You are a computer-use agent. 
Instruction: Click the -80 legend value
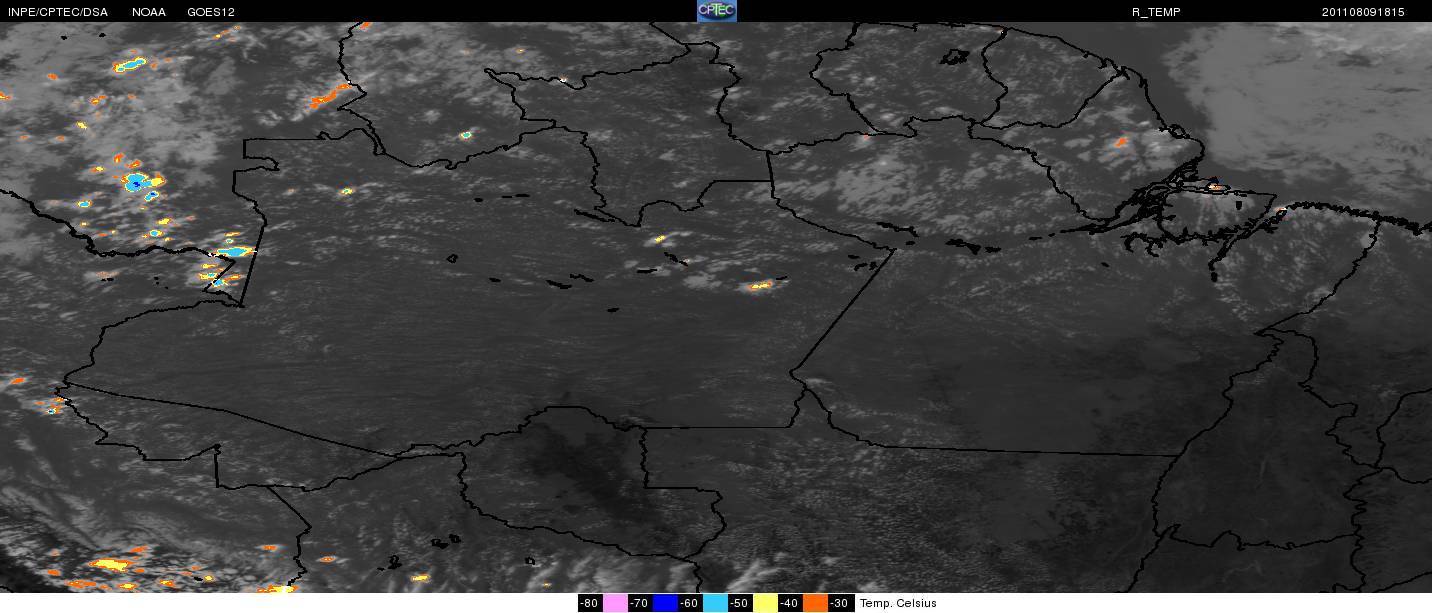click(x=589, y=603)
